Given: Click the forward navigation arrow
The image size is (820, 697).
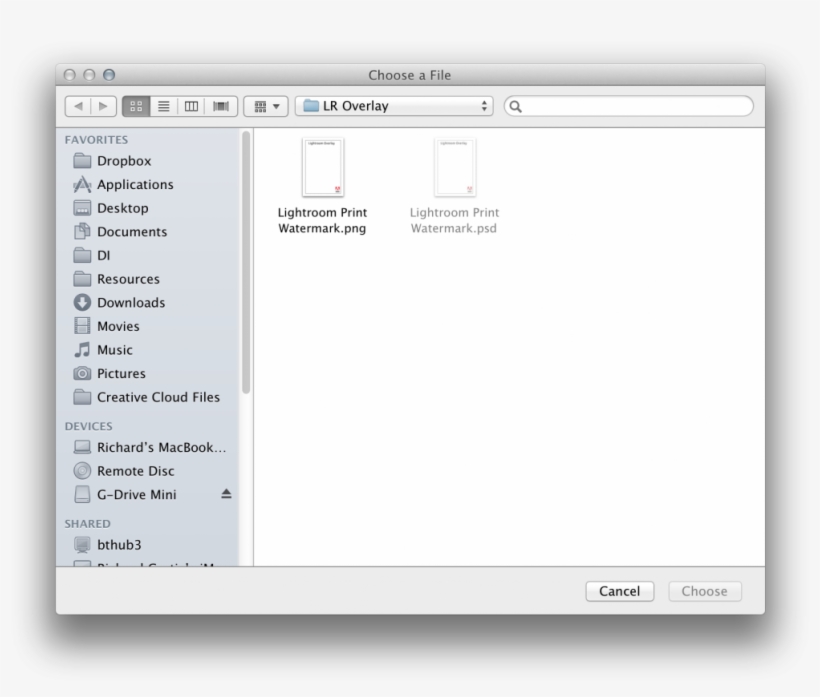Looking at the screenshot, I should tap(104, 105).
